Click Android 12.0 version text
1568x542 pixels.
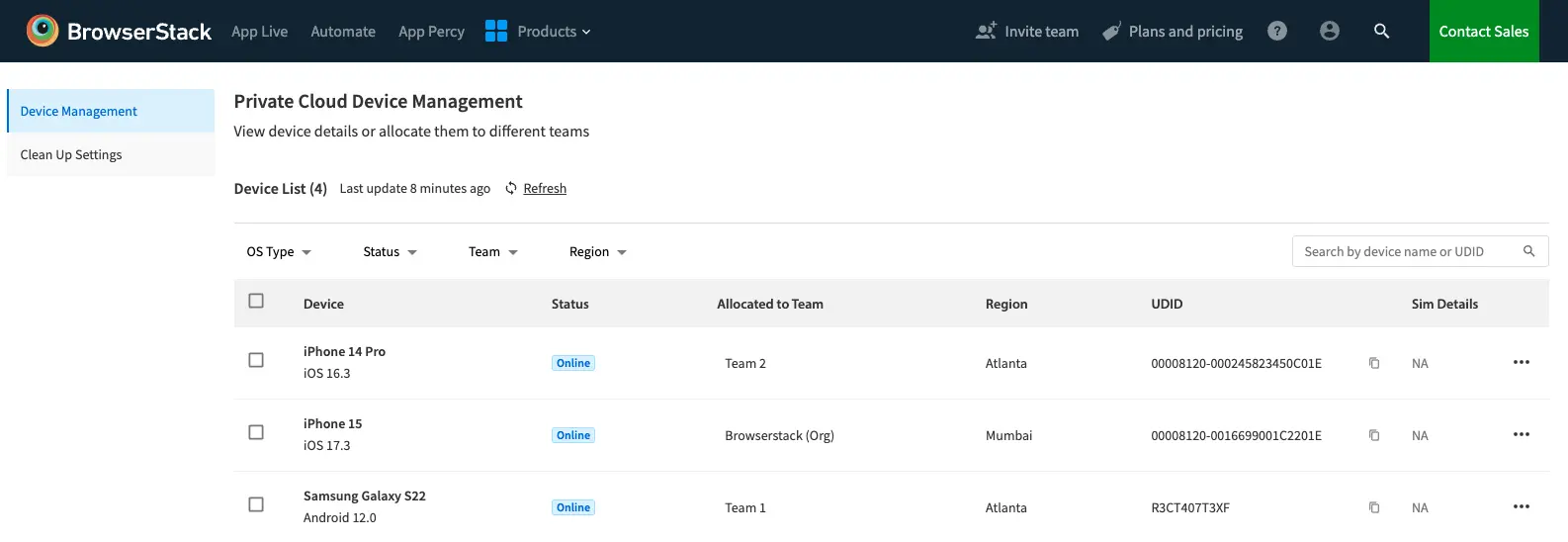coord(339,517)
